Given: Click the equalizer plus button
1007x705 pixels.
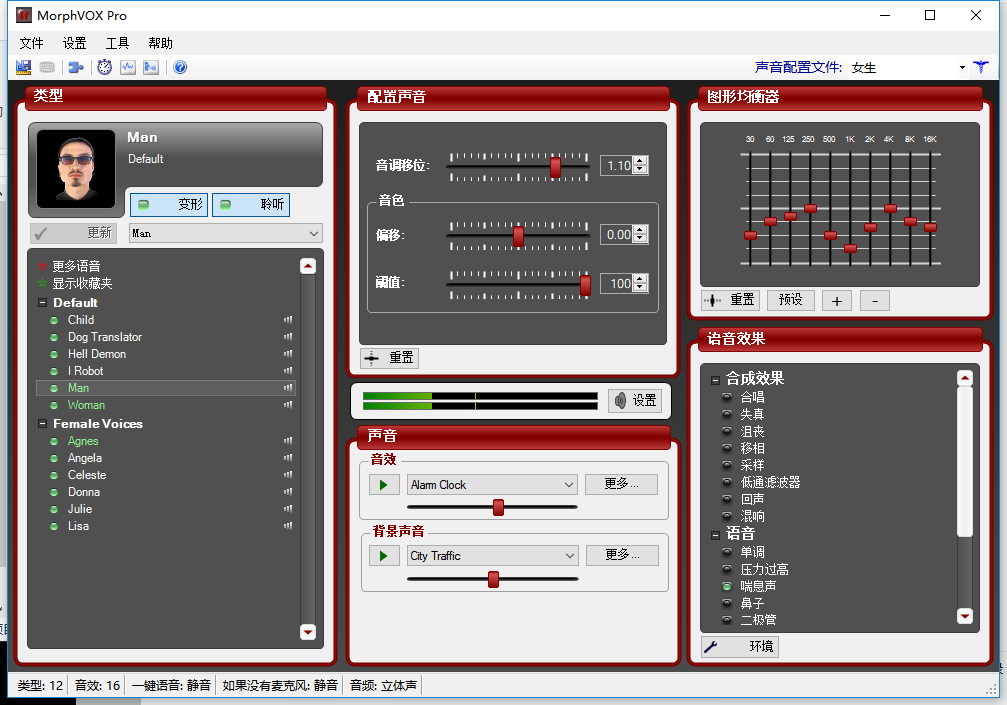Looking at the screenshot, I should point(837,300).
